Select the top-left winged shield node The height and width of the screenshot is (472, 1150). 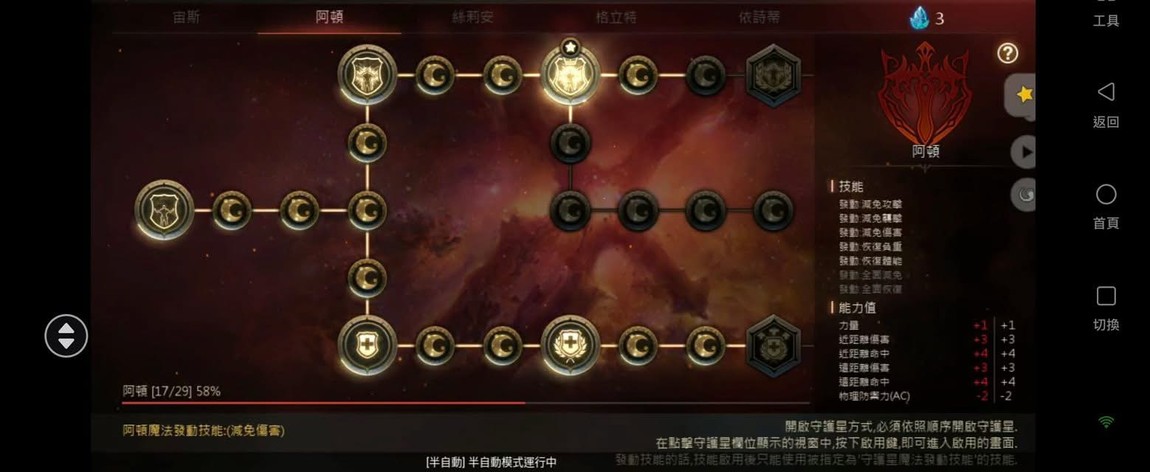click(x=367, y=75)
